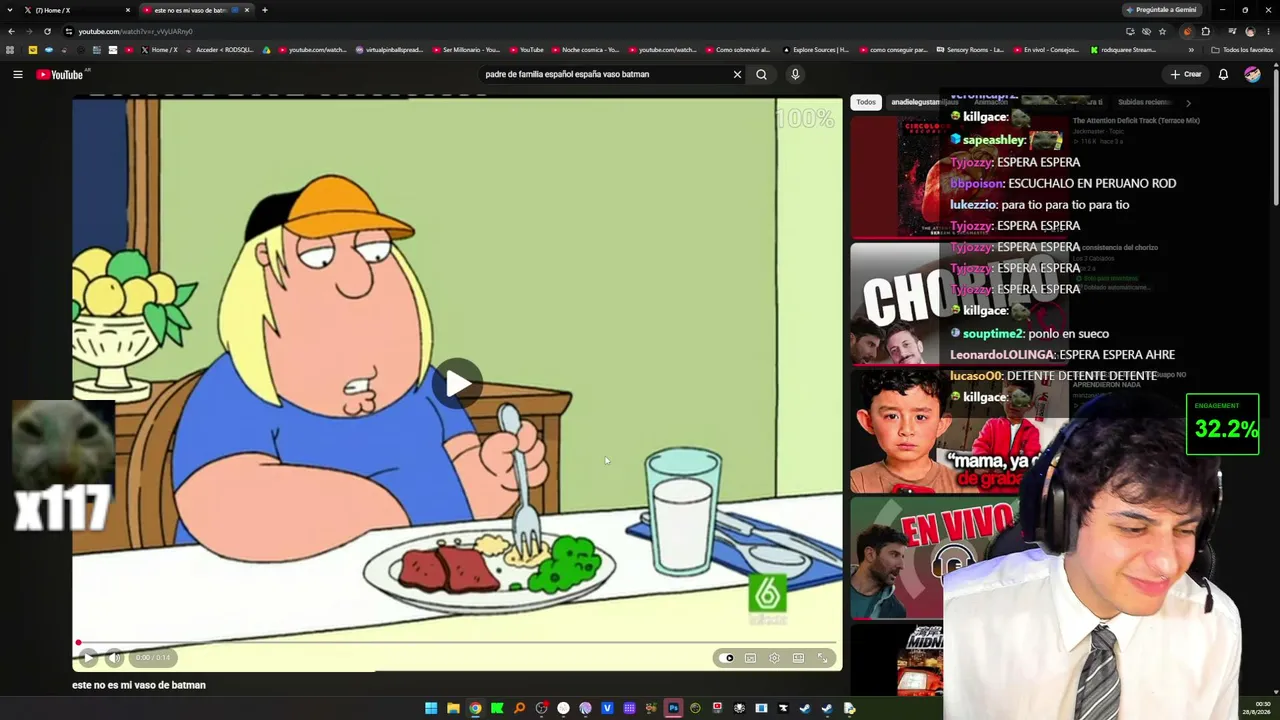
Task: Click the video title 'este no es mi vaso de batman'
Action: click(x=139, y=685)
